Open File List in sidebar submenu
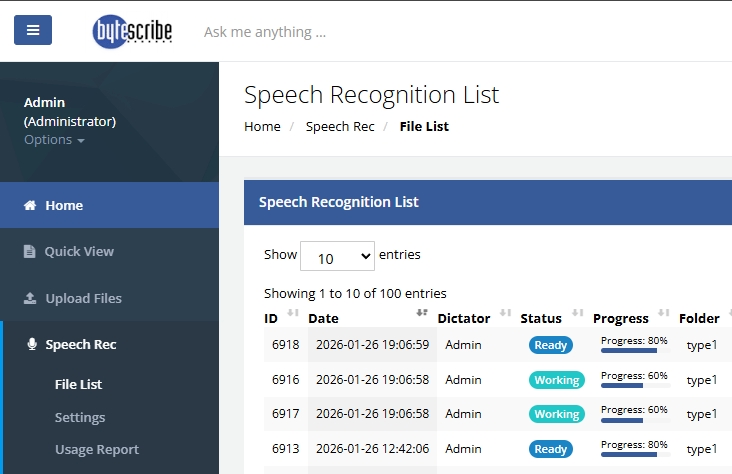 tap(78, 384)
